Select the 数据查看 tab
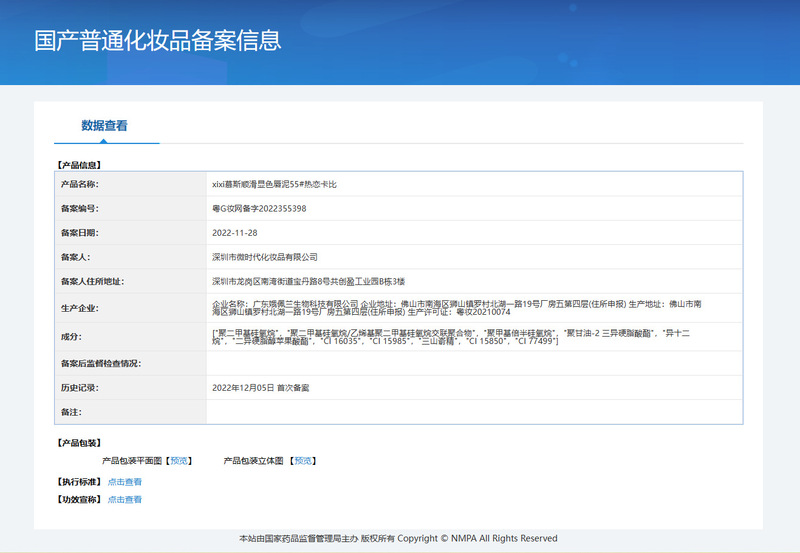The height and width of the screenshot is (553, 800). point(105,125)
